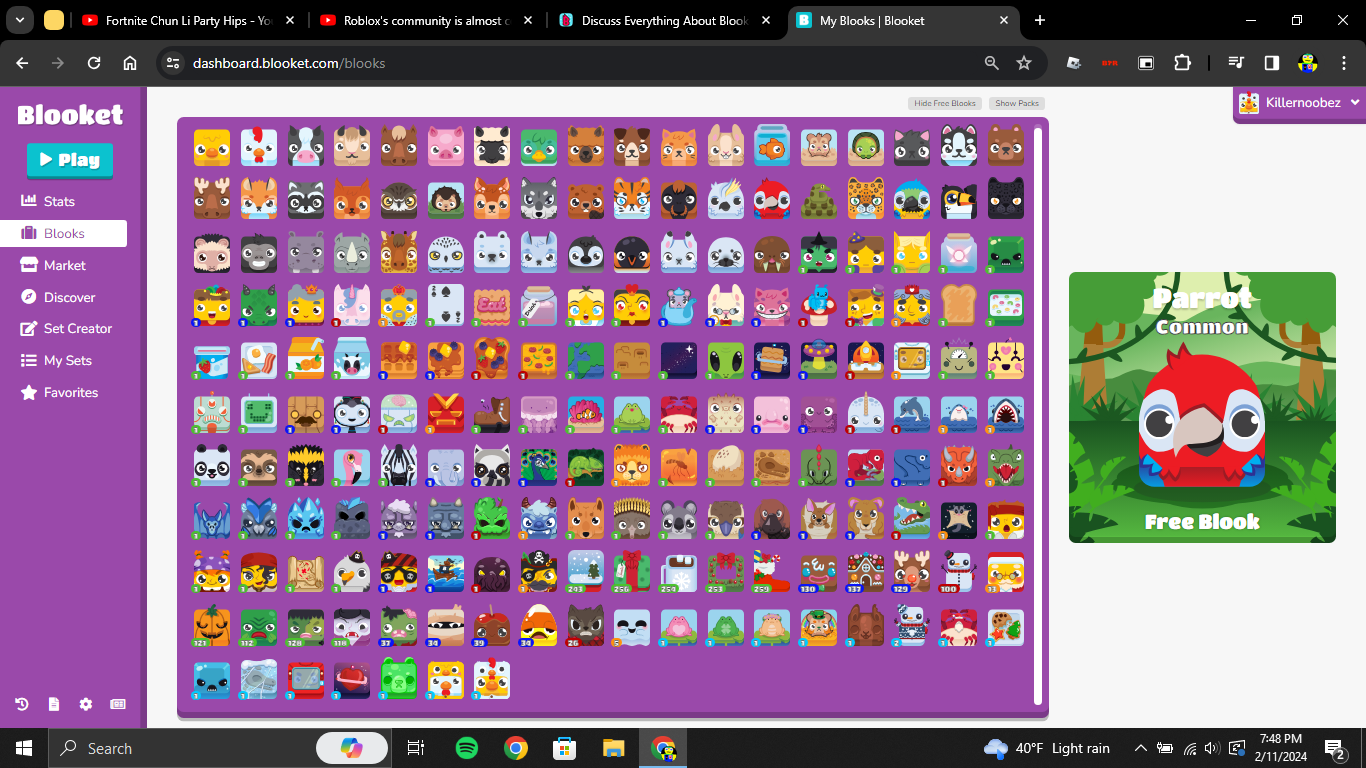Toggle Hide Free Blooks
The height and width of the screenshot is (768, 1366).
point(945,103)
